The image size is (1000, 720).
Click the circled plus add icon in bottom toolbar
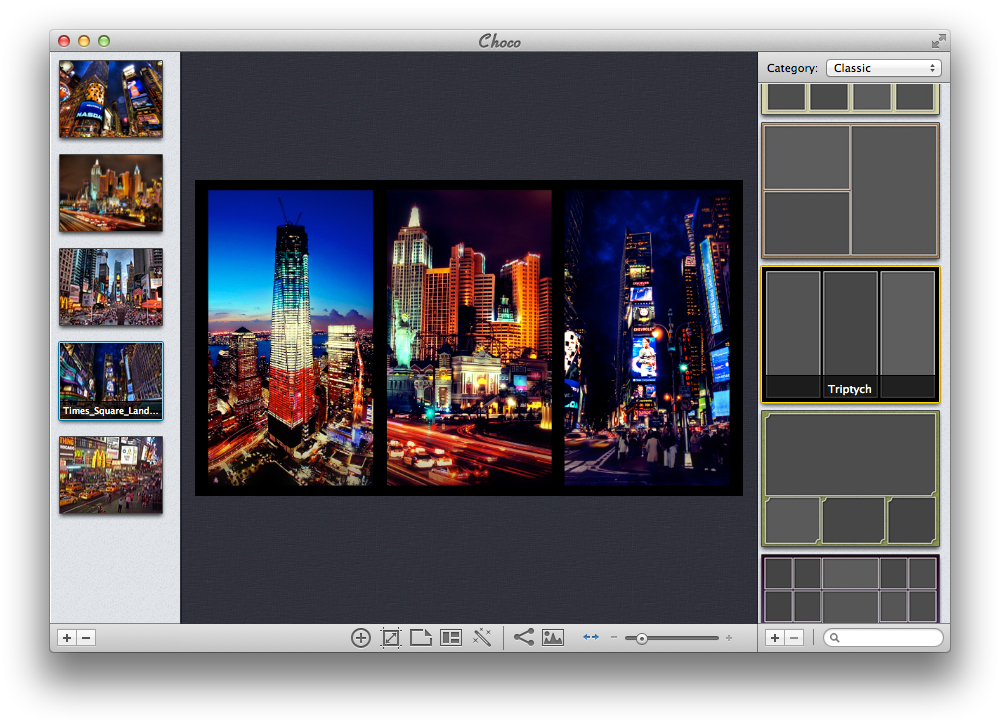(x=361, y=638)
